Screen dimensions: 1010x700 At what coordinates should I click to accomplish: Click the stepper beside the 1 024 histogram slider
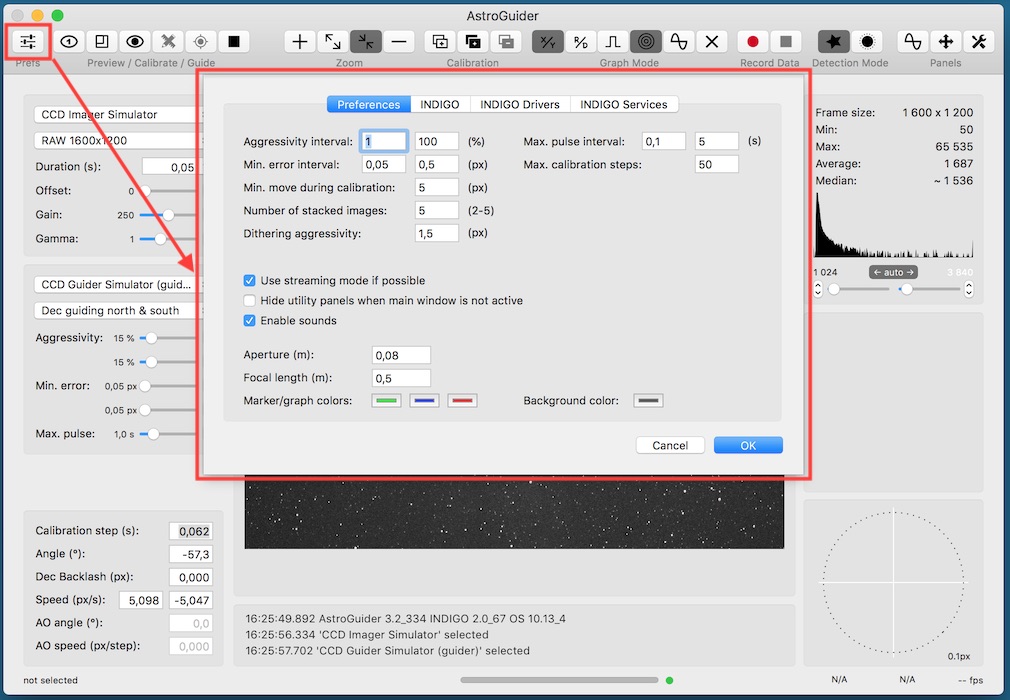818,289
